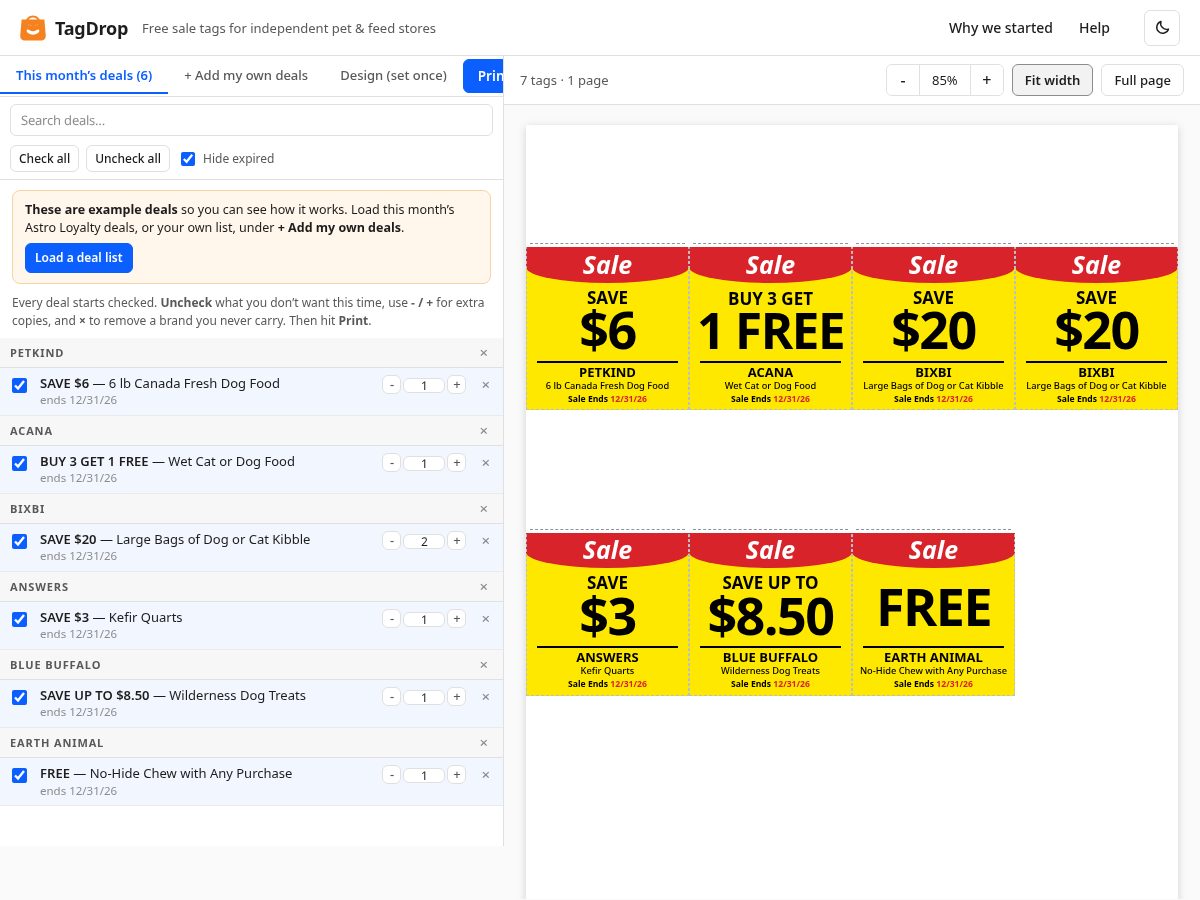Decrease copies for Kefir Quarts deal
This screenshot has width=1200, height=900.
[392, 619]
